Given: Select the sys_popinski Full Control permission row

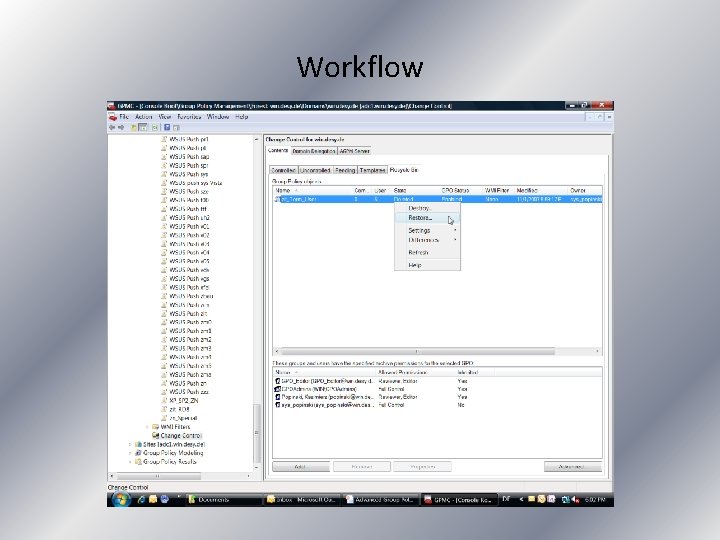Looking at the screenshot, I should 438,405.
